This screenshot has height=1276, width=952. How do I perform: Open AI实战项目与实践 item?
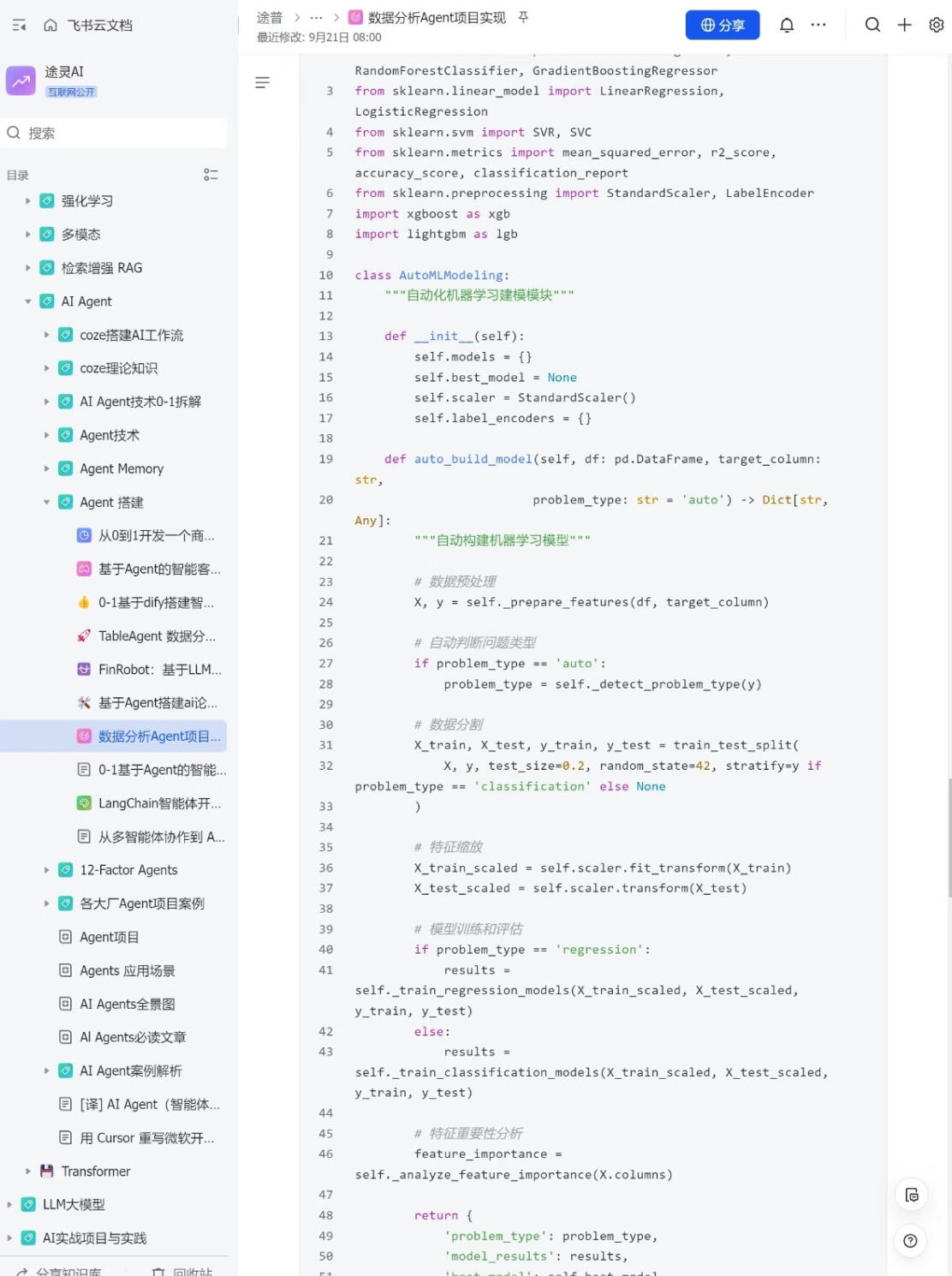[x=94, y=1237]
